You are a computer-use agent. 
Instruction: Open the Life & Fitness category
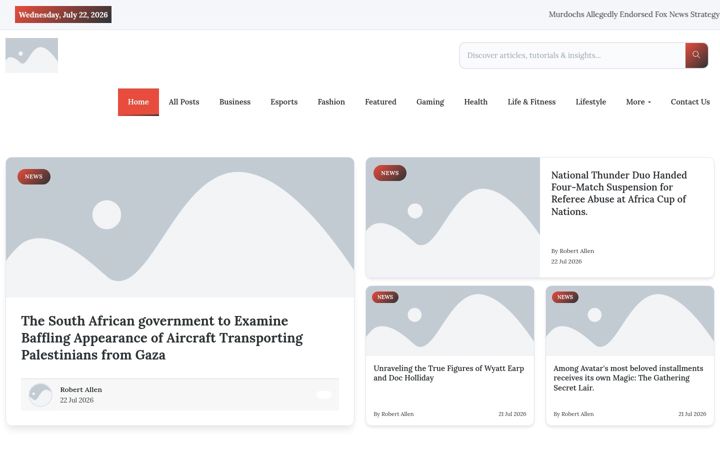tap(531, 102)
